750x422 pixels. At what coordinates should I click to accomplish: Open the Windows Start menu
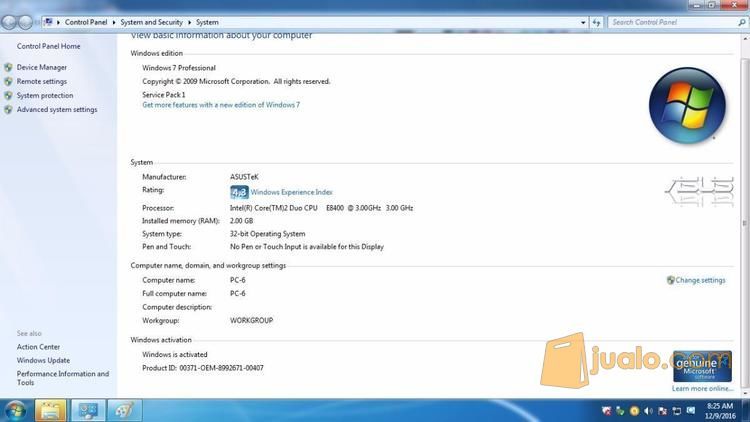tap(15, 410)
